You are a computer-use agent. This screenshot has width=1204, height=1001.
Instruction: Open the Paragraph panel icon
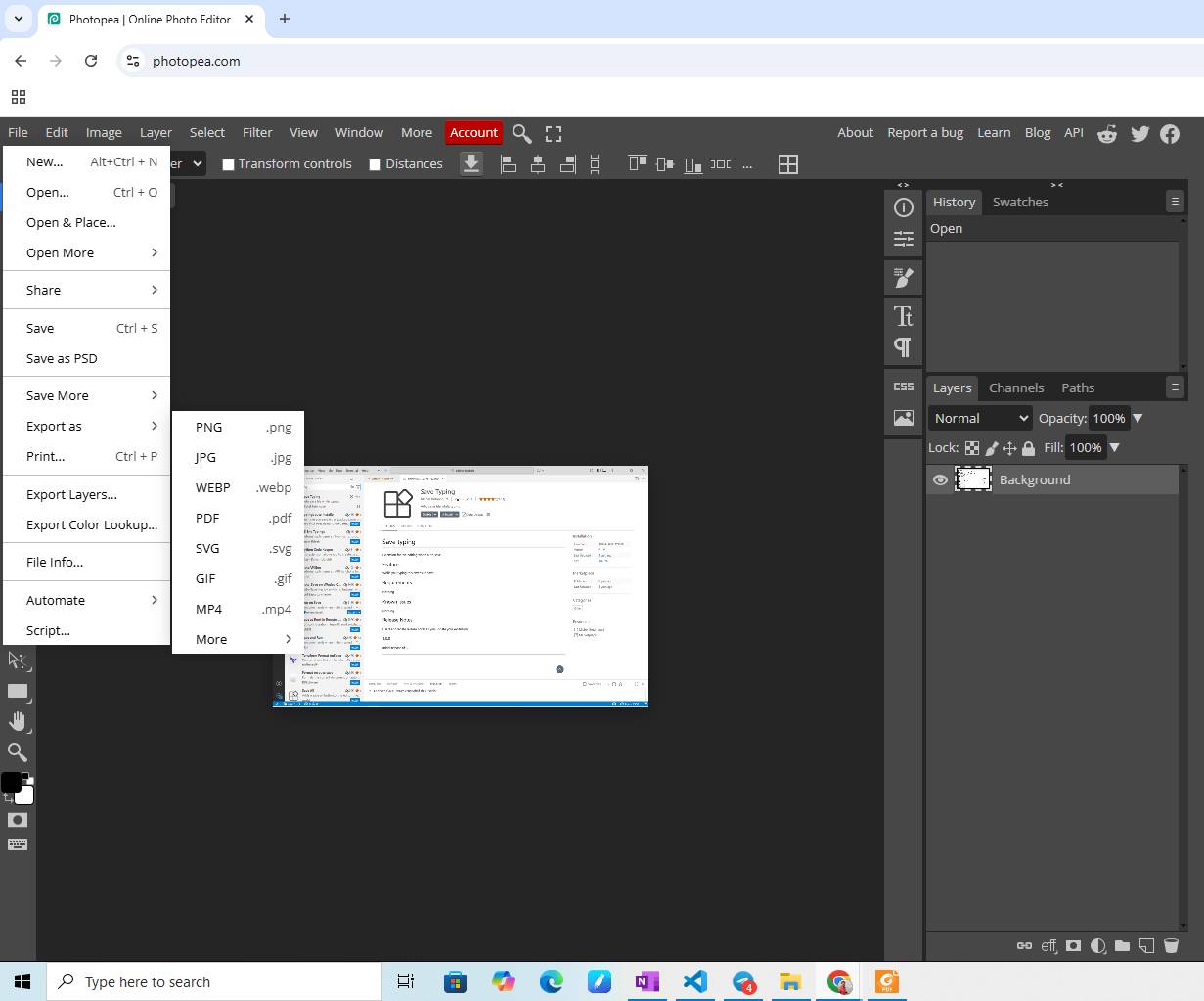(x=904, y=347)
